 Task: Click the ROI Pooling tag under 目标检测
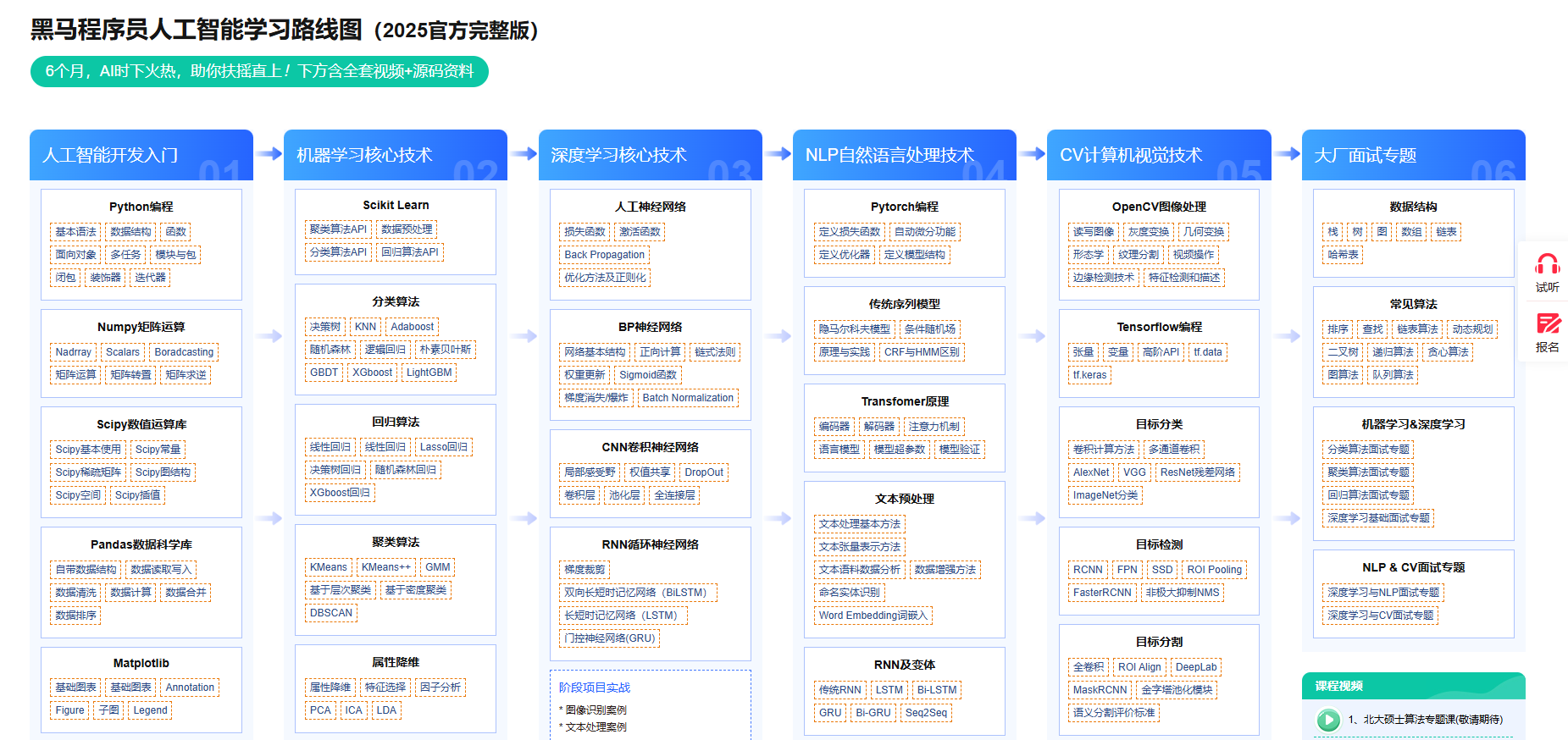click(x=1214, y=570)
